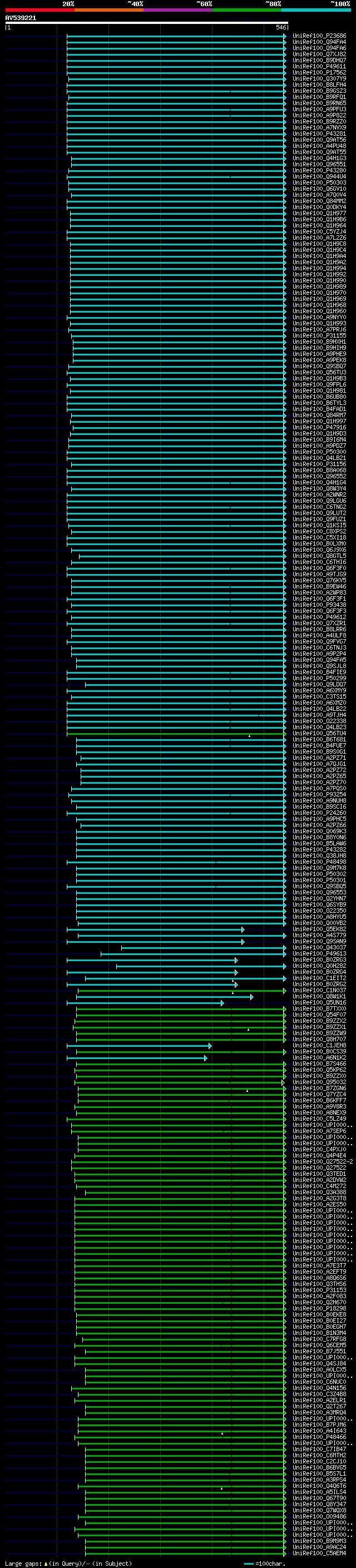This screenshot has width=356, height=1568.
Task: Click the UniRef100_C1N037 label
Action: [x=319, y=990]
